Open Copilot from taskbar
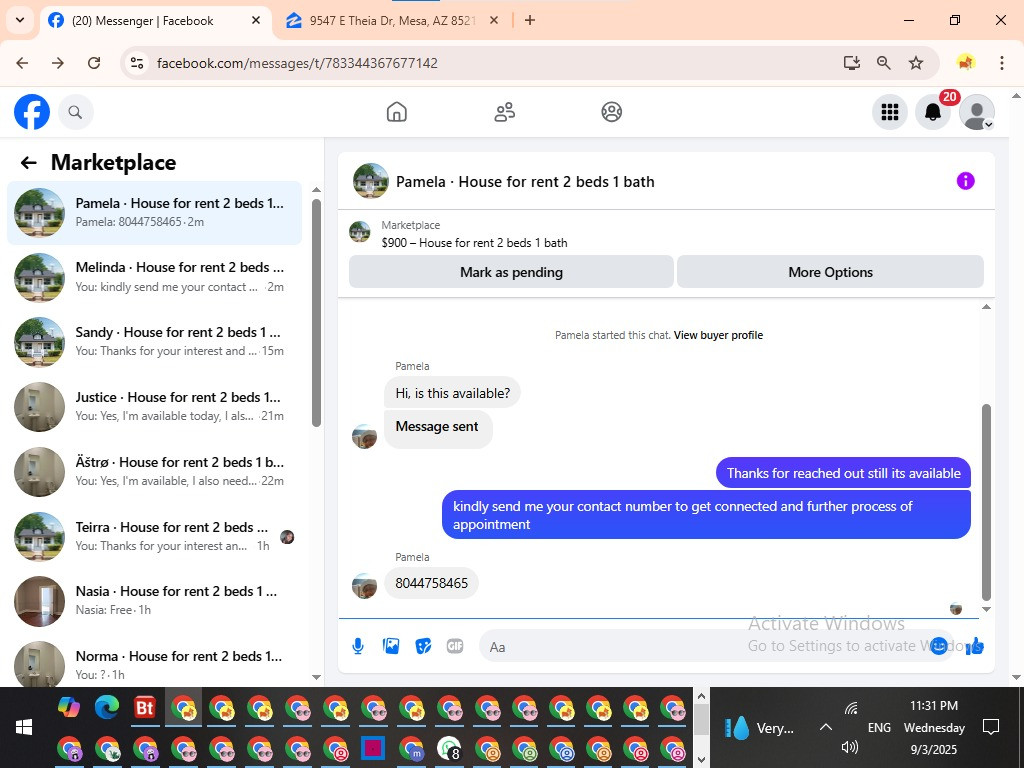This screenshot has width=1024, height=768. pos(69,708)
